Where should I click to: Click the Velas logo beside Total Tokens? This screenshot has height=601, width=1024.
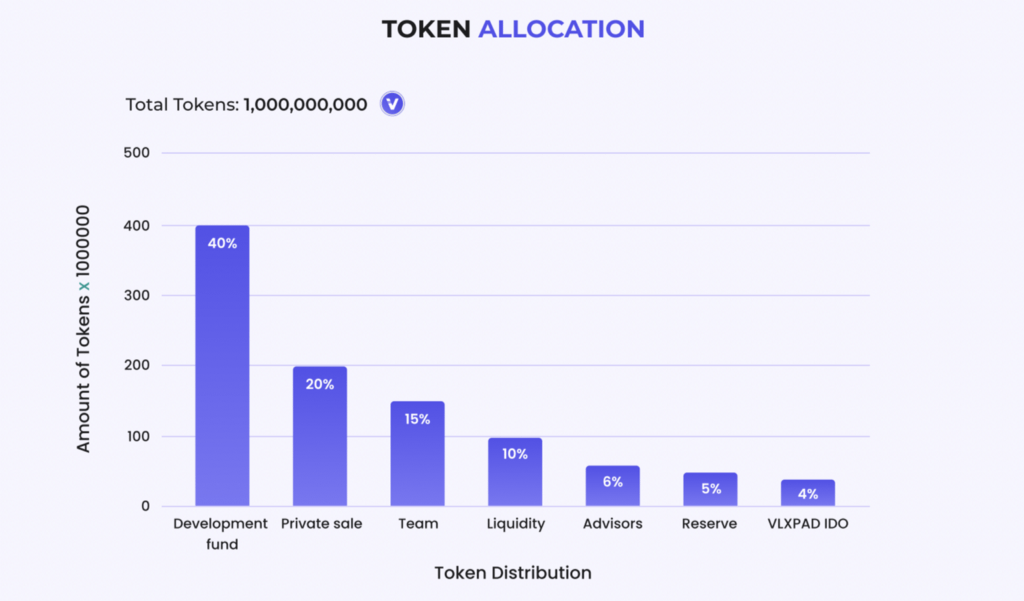coord(392,104)
